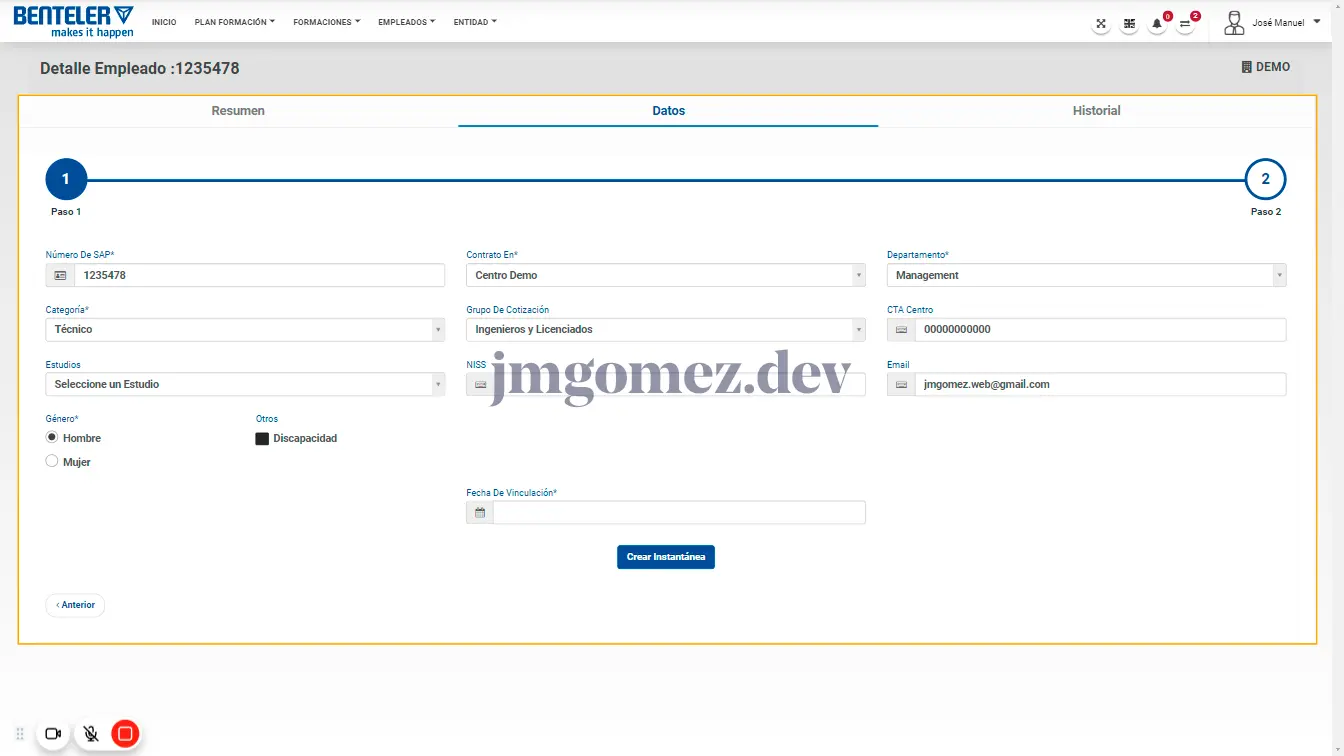Select the Hombre gender radio button

pyautogui.click(x=52, y=438)
